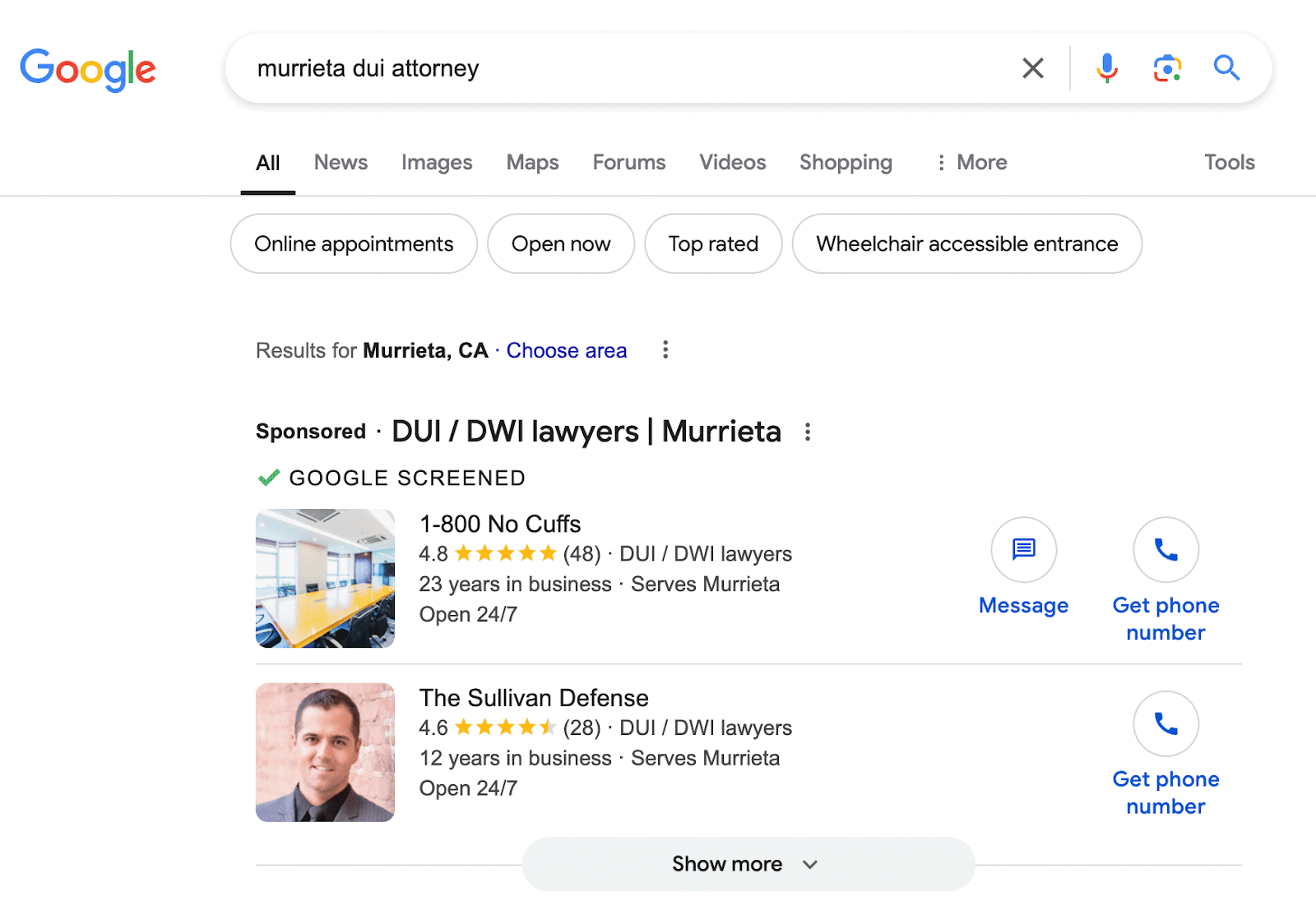
Task: Open the Maps tab
Action: (x=532, y=163)
